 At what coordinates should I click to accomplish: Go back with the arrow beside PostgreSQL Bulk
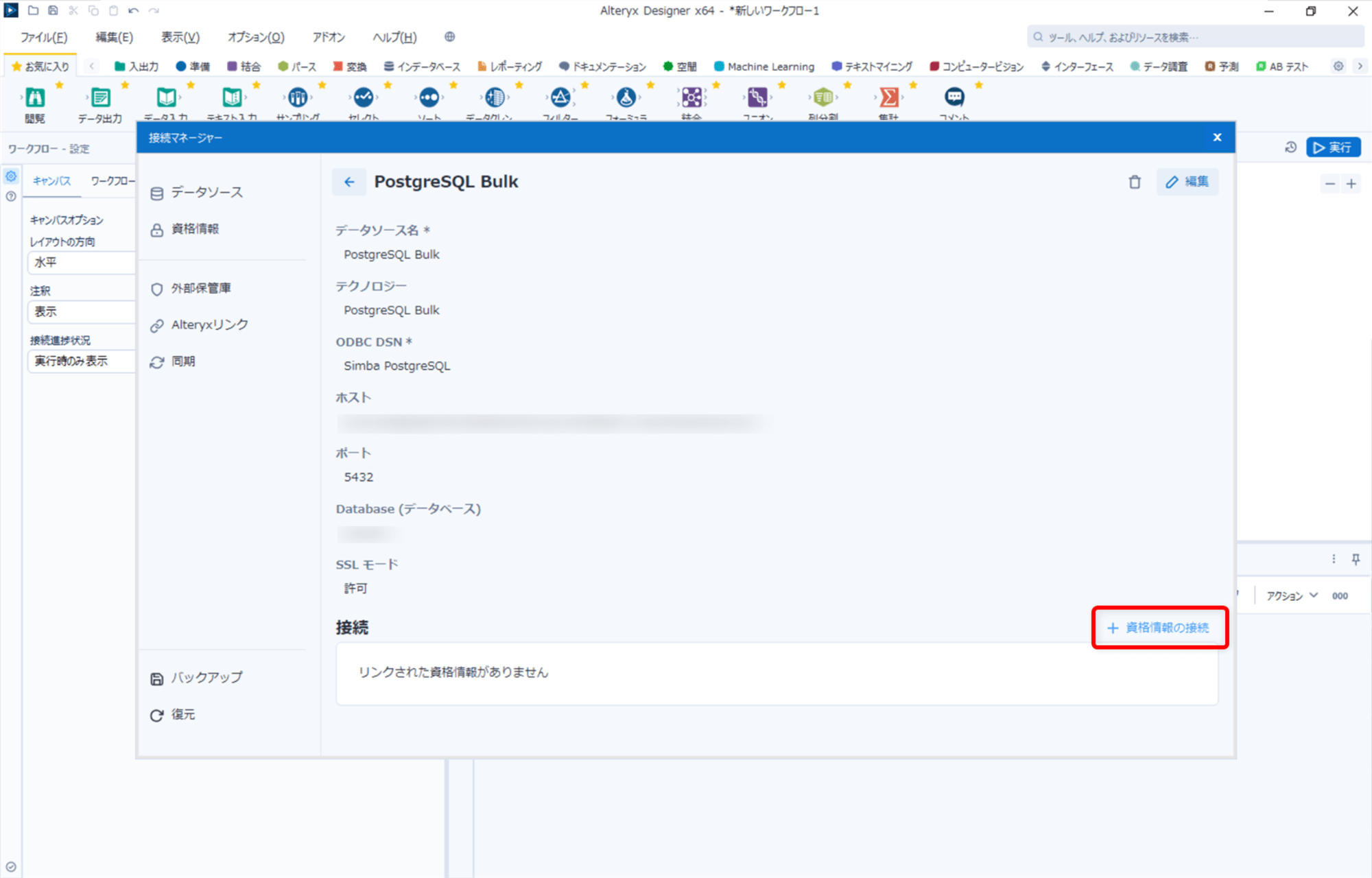(349, 182)
